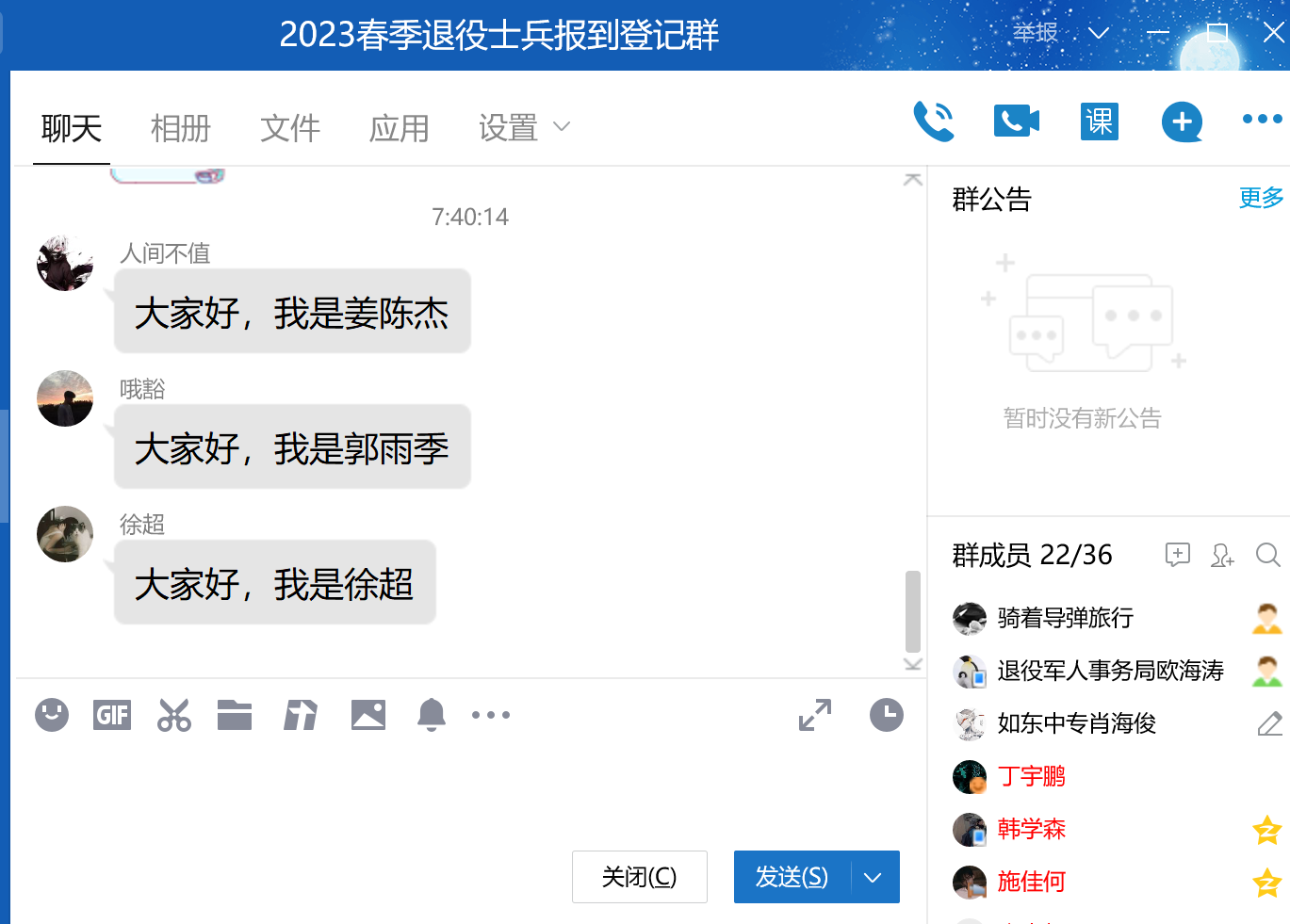This screenshot has width=1290, height=924.
Task: Open message history clock icon
Action: click(886, 715)
